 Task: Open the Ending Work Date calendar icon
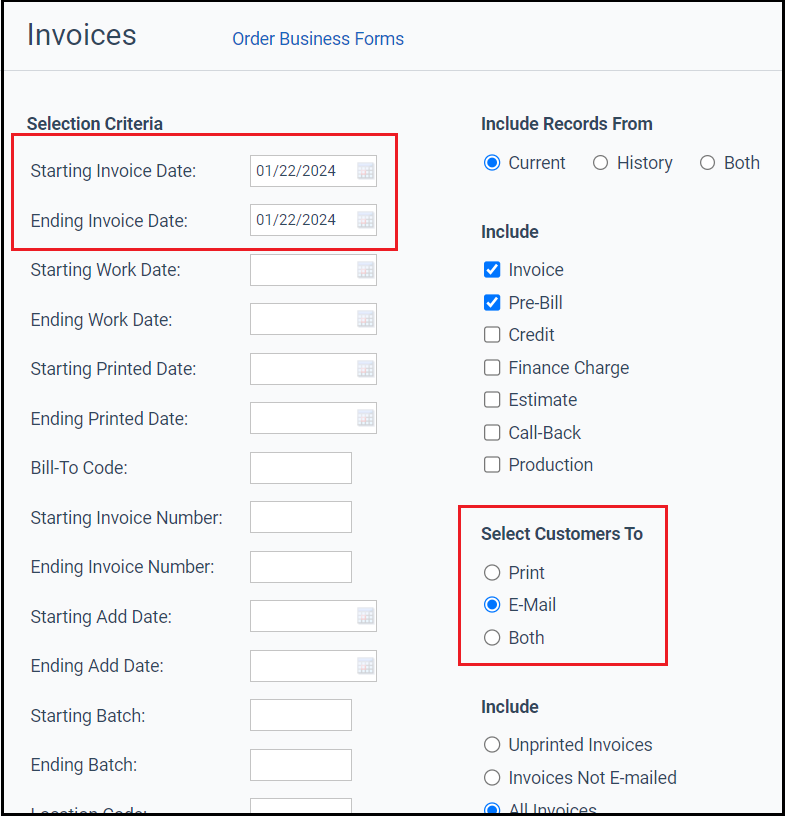point(364,319)
